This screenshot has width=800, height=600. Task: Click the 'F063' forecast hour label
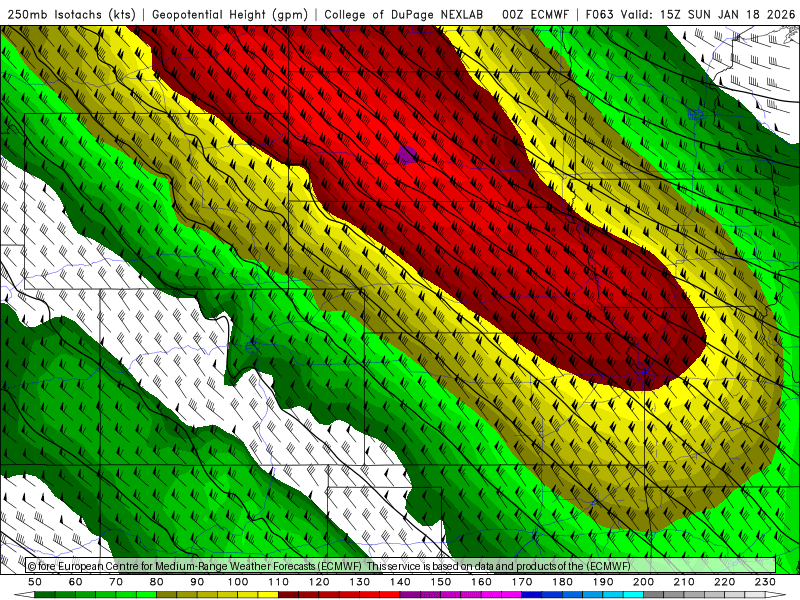[x=601, y=15]
